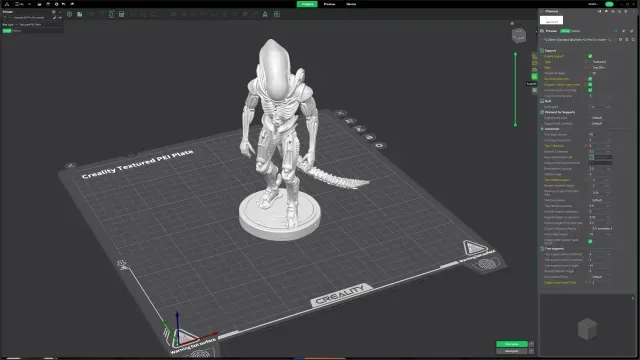The image size is (640, 360).
Task: Click the Threshold angle value field
Action: [601, 73]
